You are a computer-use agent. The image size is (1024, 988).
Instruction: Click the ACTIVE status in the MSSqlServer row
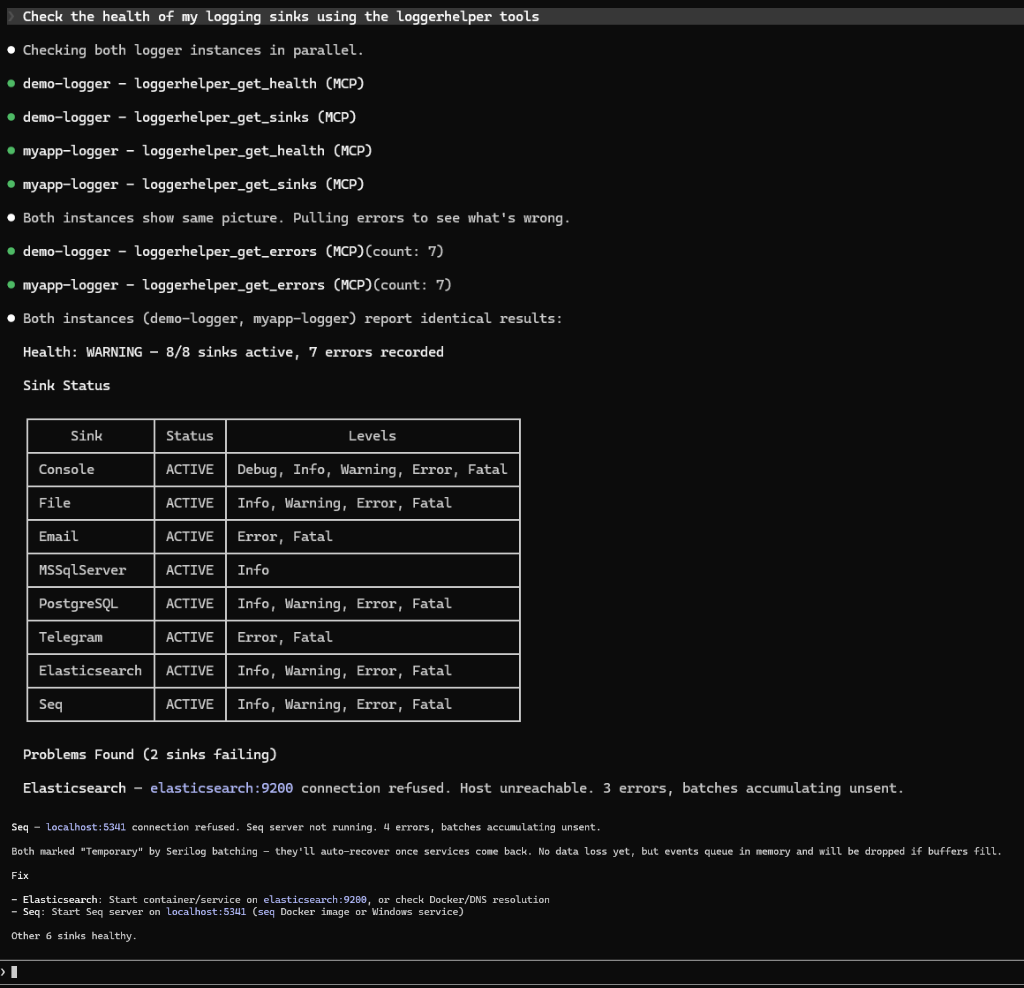tap(189, 570)
